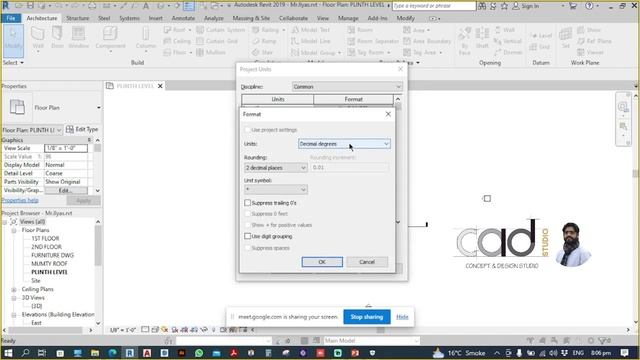Collapse the Floor Plans tree node
This screenshot has height=360, width=640.
[14, 230]
